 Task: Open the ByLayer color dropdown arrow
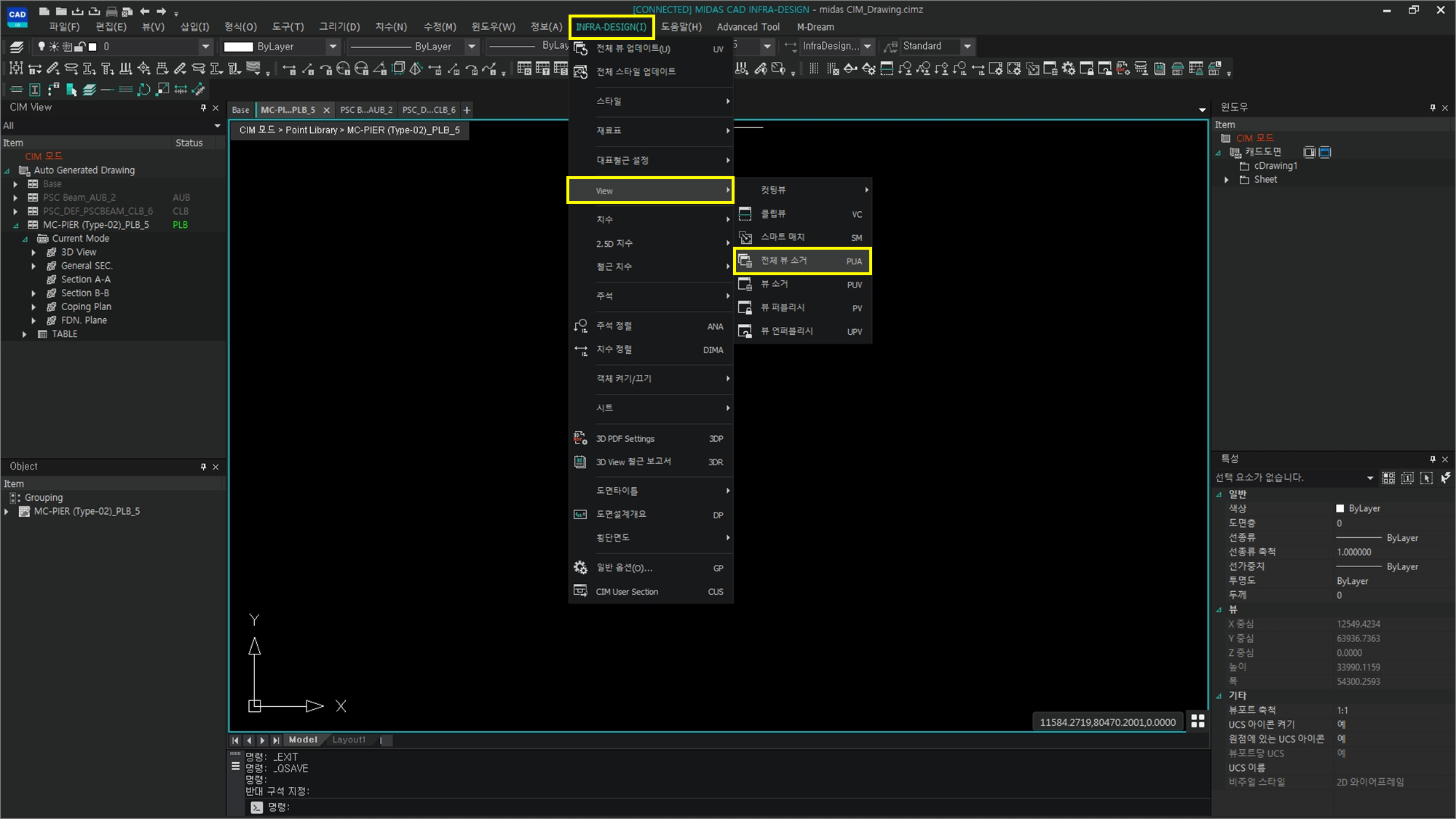coord(333,47)
